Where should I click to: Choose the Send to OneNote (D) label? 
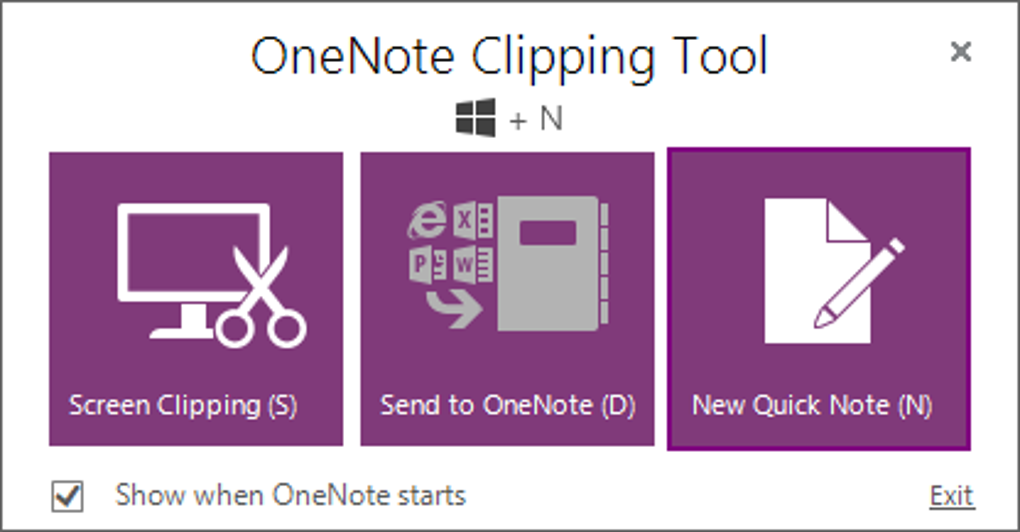507,406
